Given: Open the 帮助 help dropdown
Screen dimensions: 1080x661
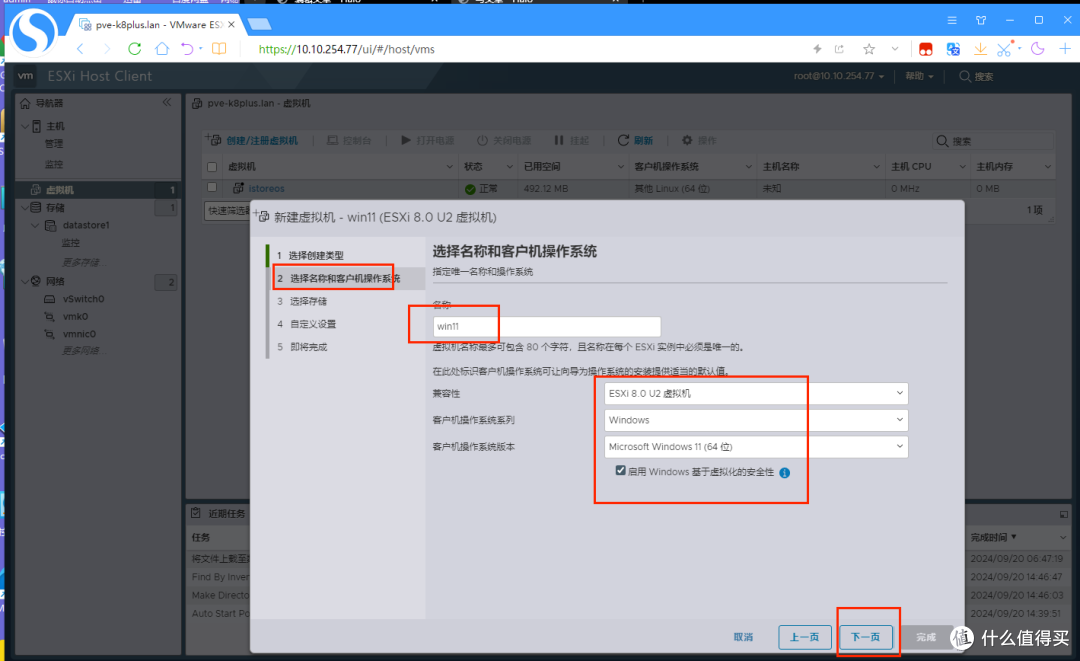Looking at the screenshot, I should pos(920,76).
